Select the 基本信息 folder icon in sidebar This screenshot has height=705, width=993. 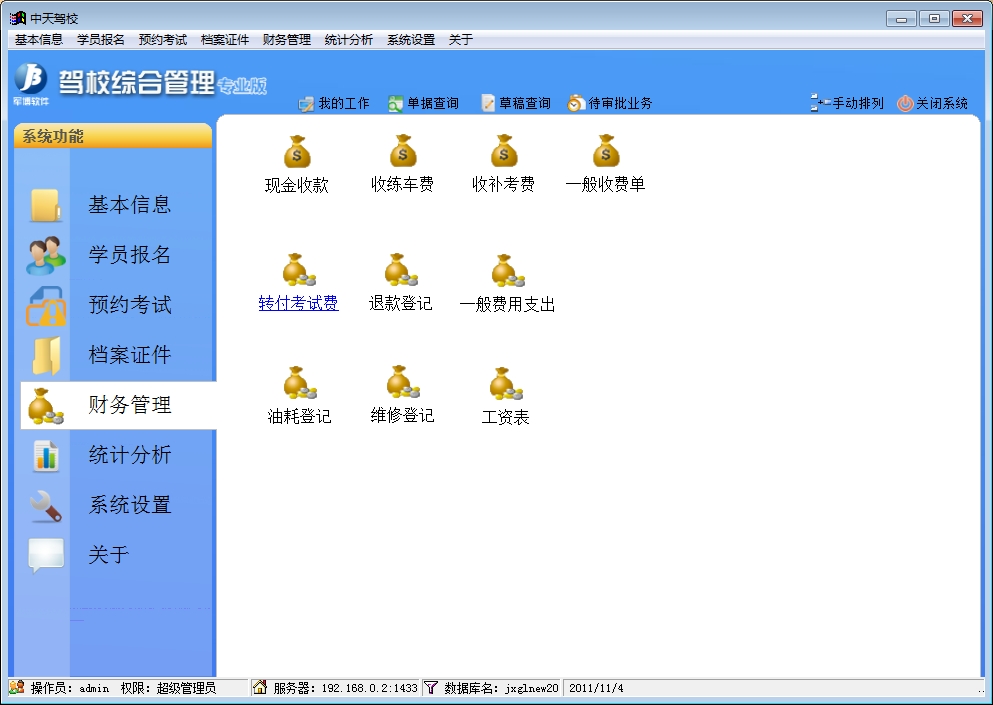click(x=46, y=205)
